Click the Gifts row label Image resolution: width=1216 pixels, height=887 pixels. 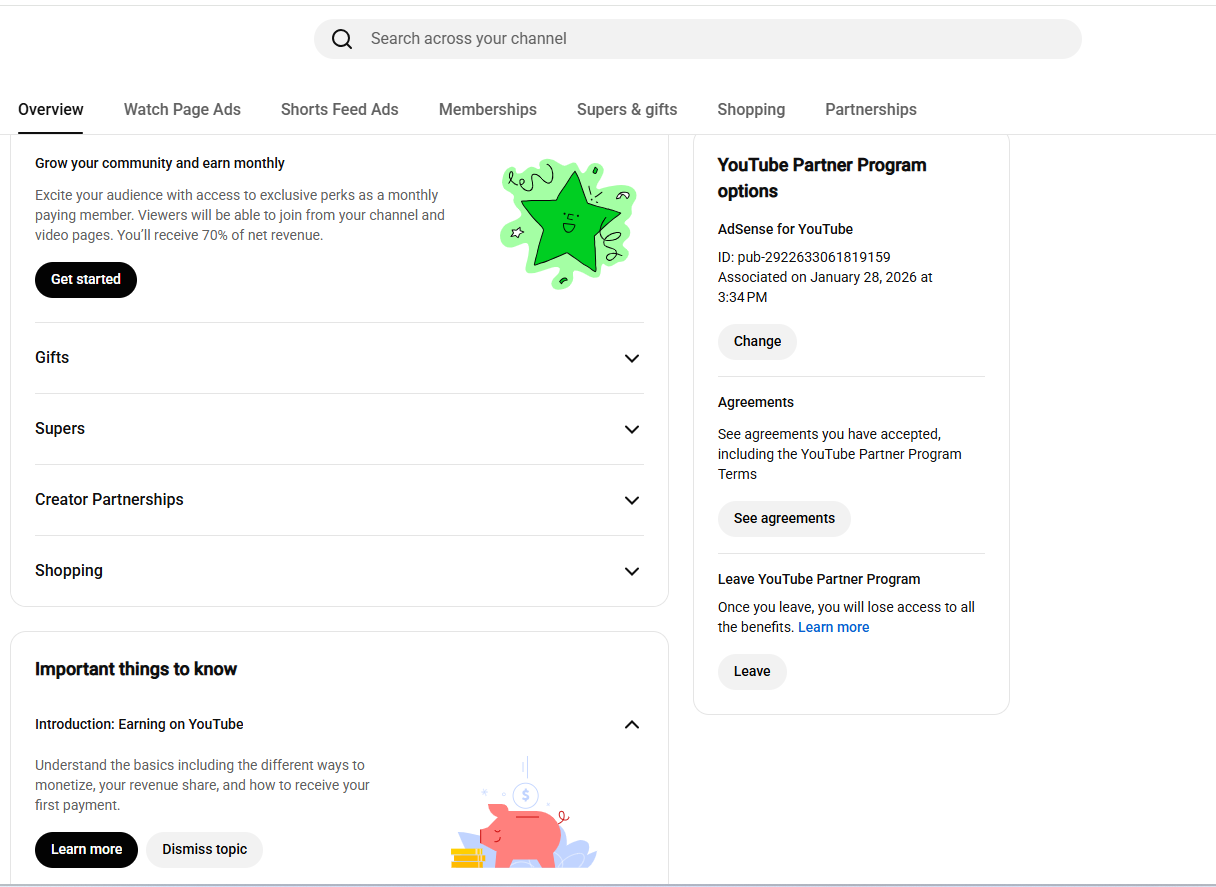coord(52,358)
